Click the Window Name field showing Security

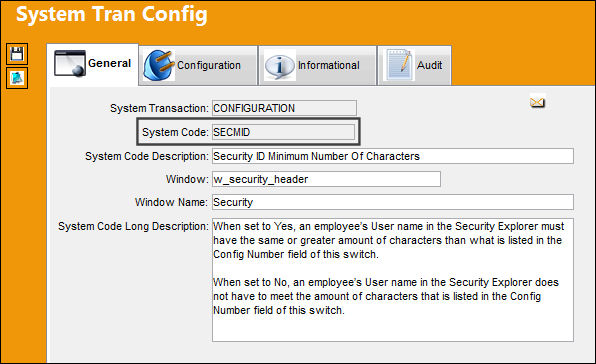393,202
